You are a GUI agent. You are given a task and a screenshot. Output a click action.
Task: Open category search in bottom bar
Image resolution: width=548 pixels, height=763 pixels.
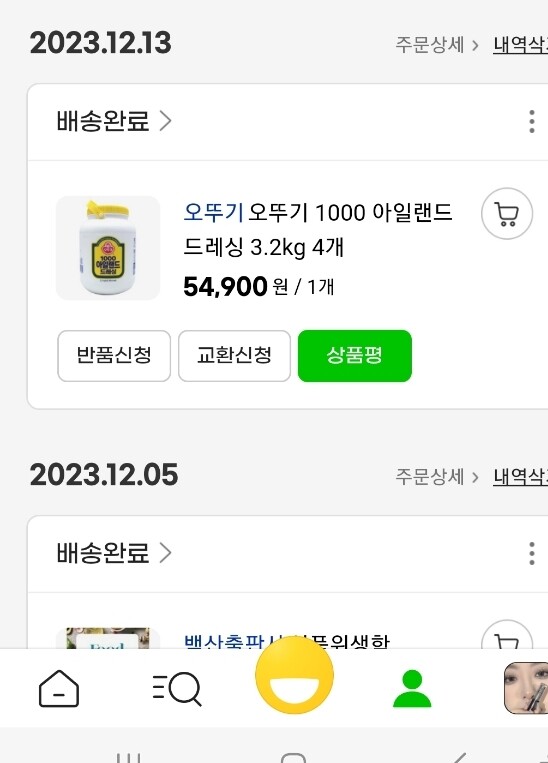(177, 689)
